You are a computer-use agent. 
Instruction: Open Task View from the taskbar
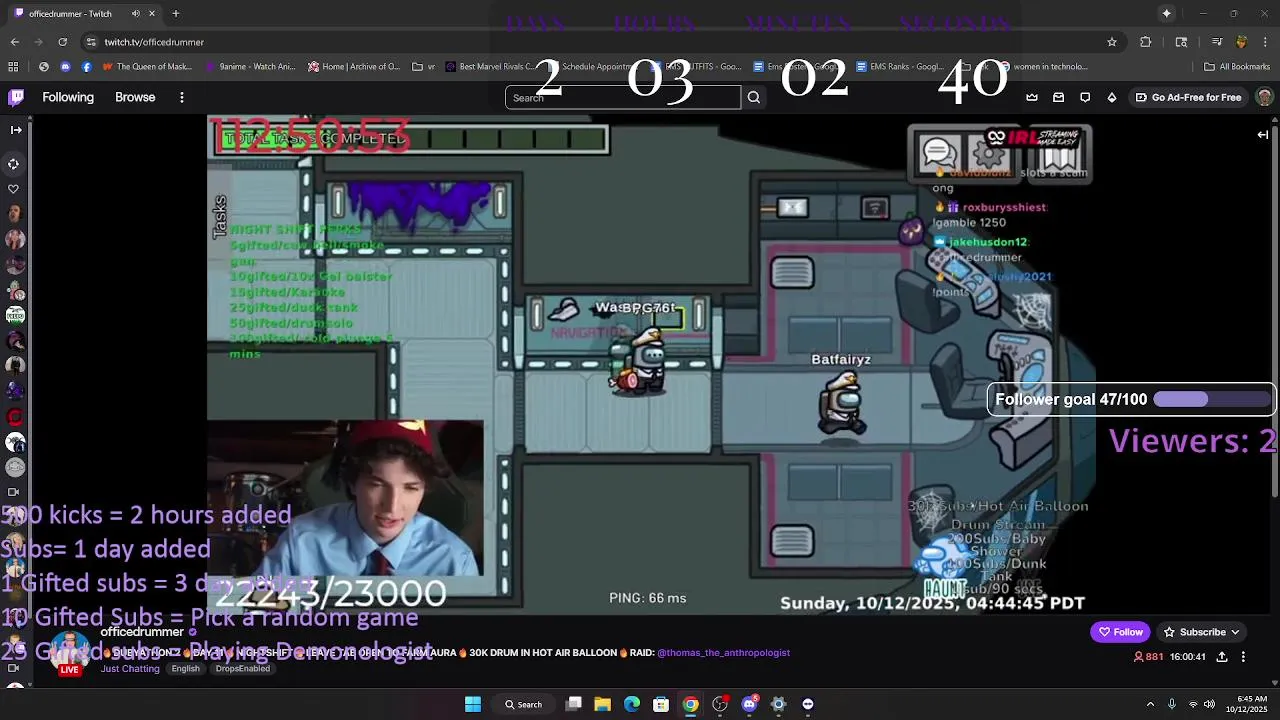pos(574,704)
